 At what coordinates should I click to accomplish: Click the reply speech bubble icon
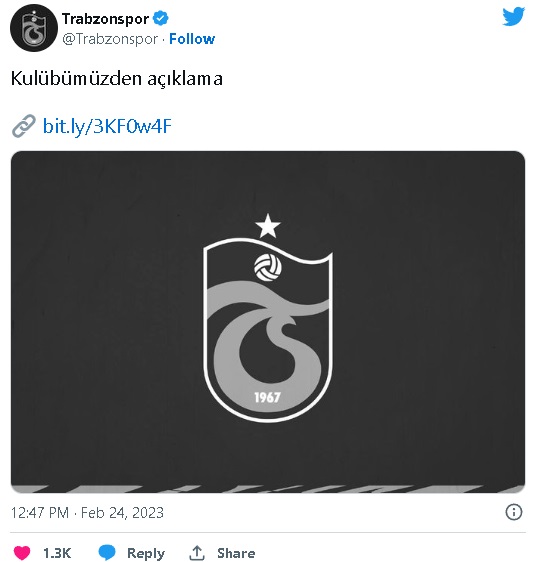click(107, 552)
